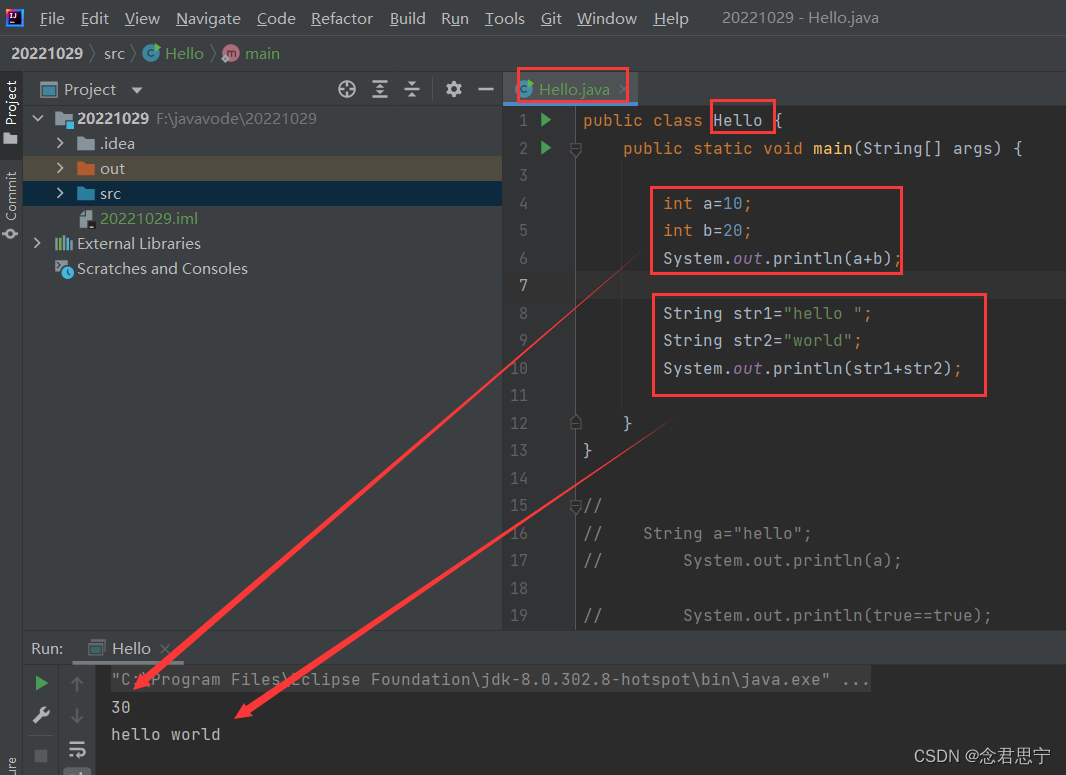Expand the out folder in Project tree
Viewport: 1066px width, 775px height.
point(58,168)
